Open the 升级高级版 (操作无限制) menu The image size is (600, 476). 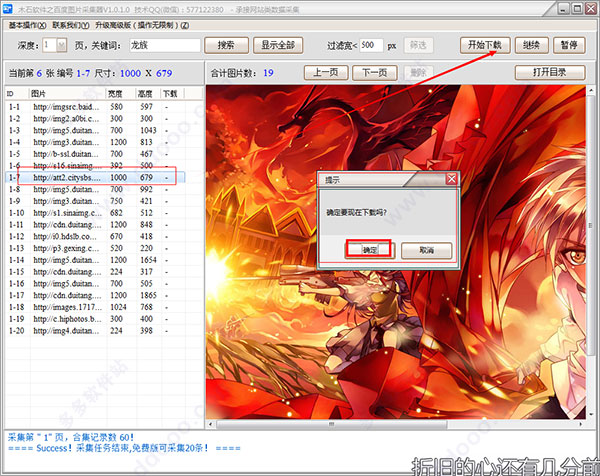click(x=142, y=25)
